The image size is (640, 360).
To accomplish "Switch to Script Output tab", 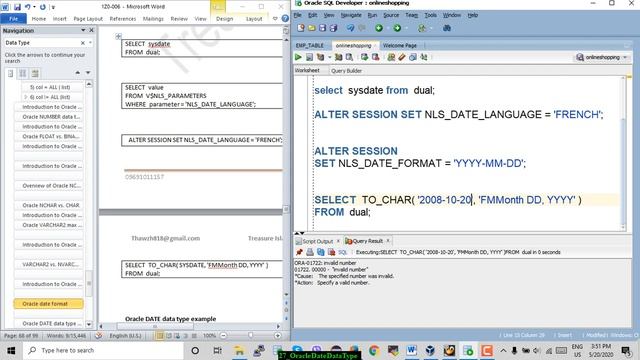I will point(318,241).
